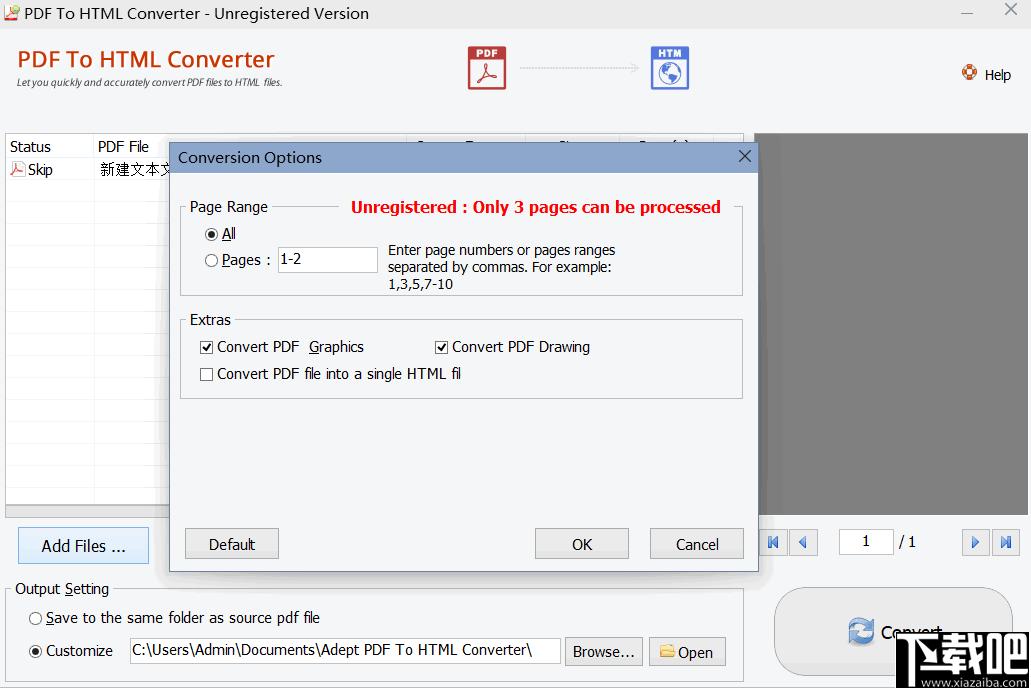Viewport: 1031px width, 688px height.
Task: Click the red PDF icon in header
Action: coord(487,68)
